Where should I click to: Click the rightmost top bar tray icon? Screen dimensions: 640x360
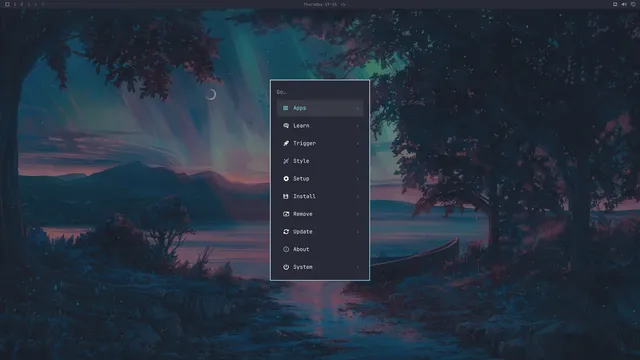point(633,4)
